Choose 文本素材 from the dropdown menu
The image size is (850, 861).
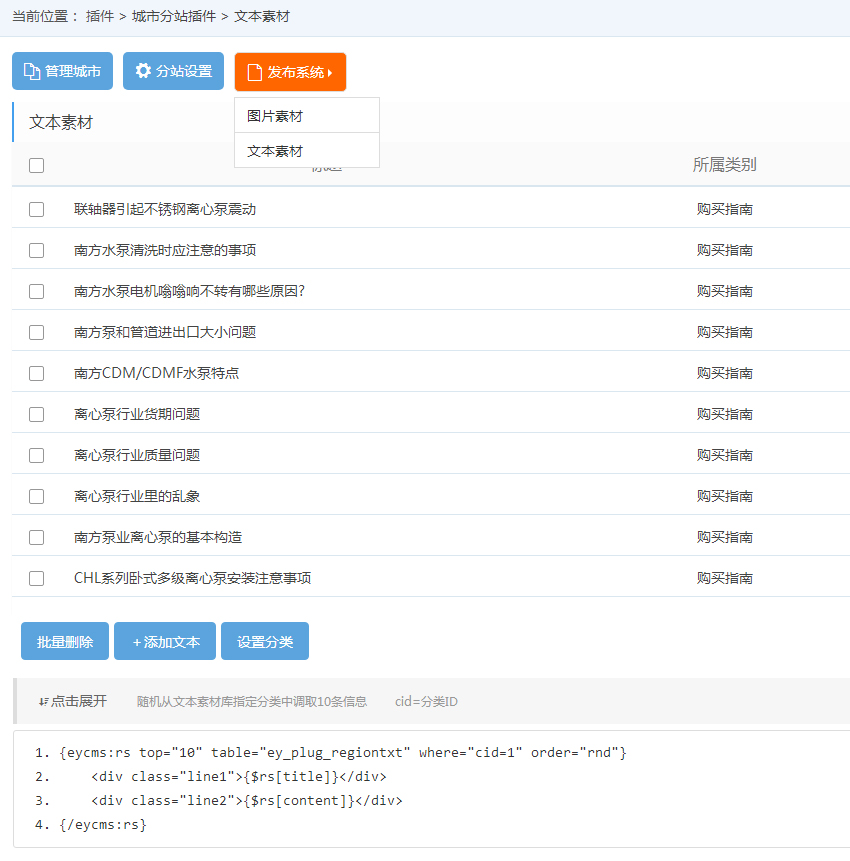pyautogui.click(x=275, y=151)
